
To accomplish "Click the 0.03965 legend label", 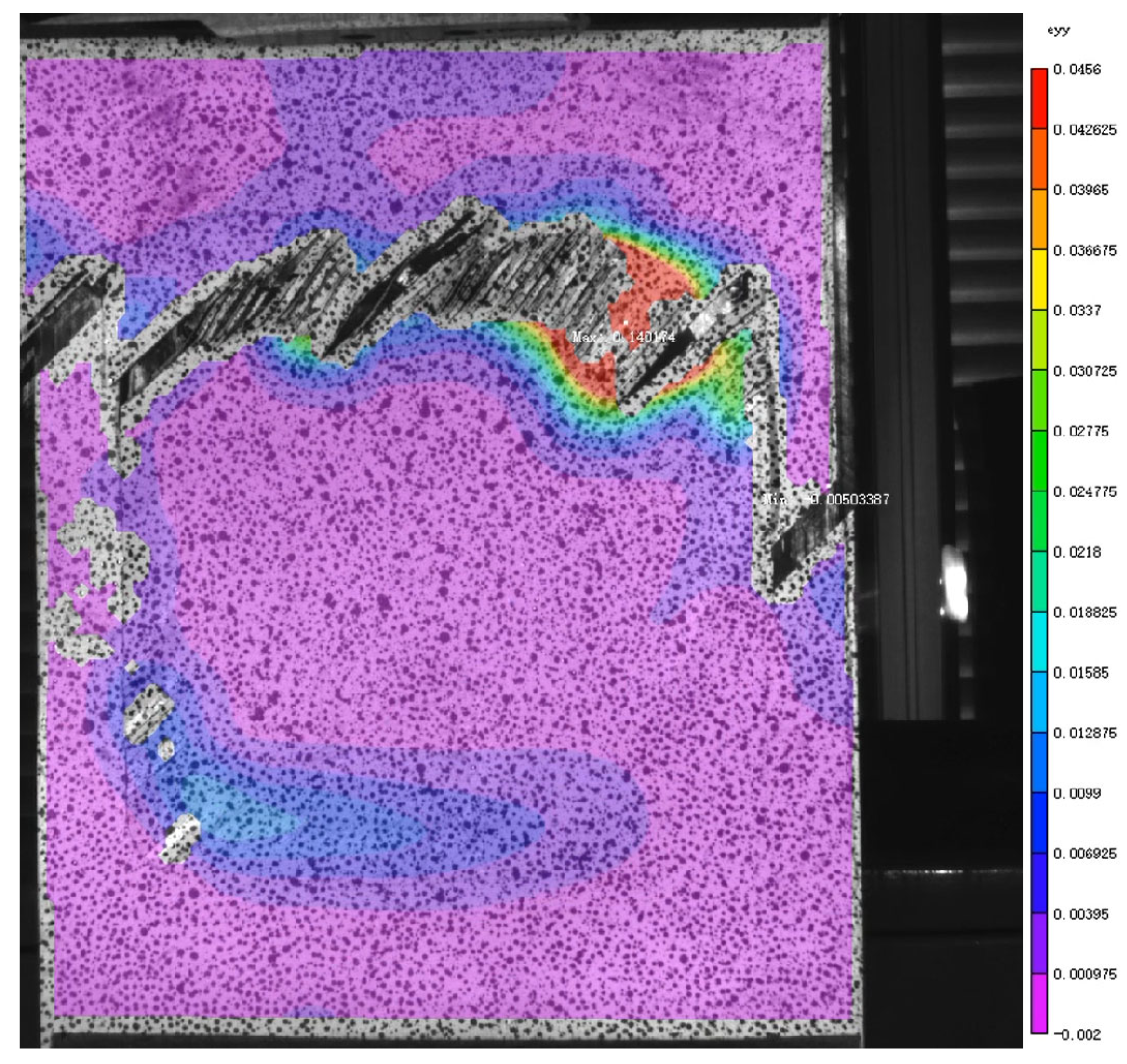I will click(x=1080, y=190).
